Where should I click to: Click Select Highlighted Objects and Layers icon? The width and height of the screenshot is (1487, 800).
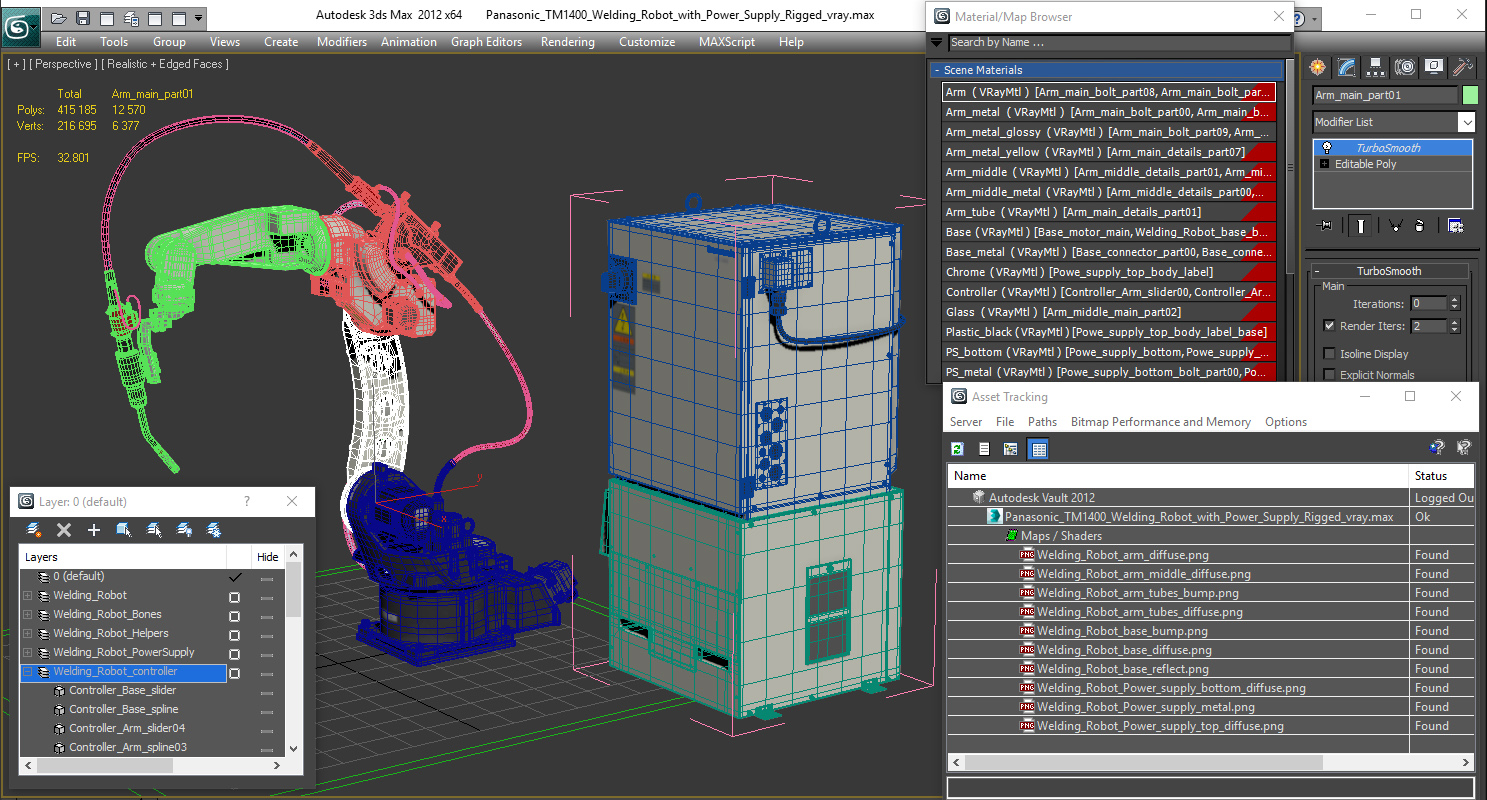coord(124,530)
